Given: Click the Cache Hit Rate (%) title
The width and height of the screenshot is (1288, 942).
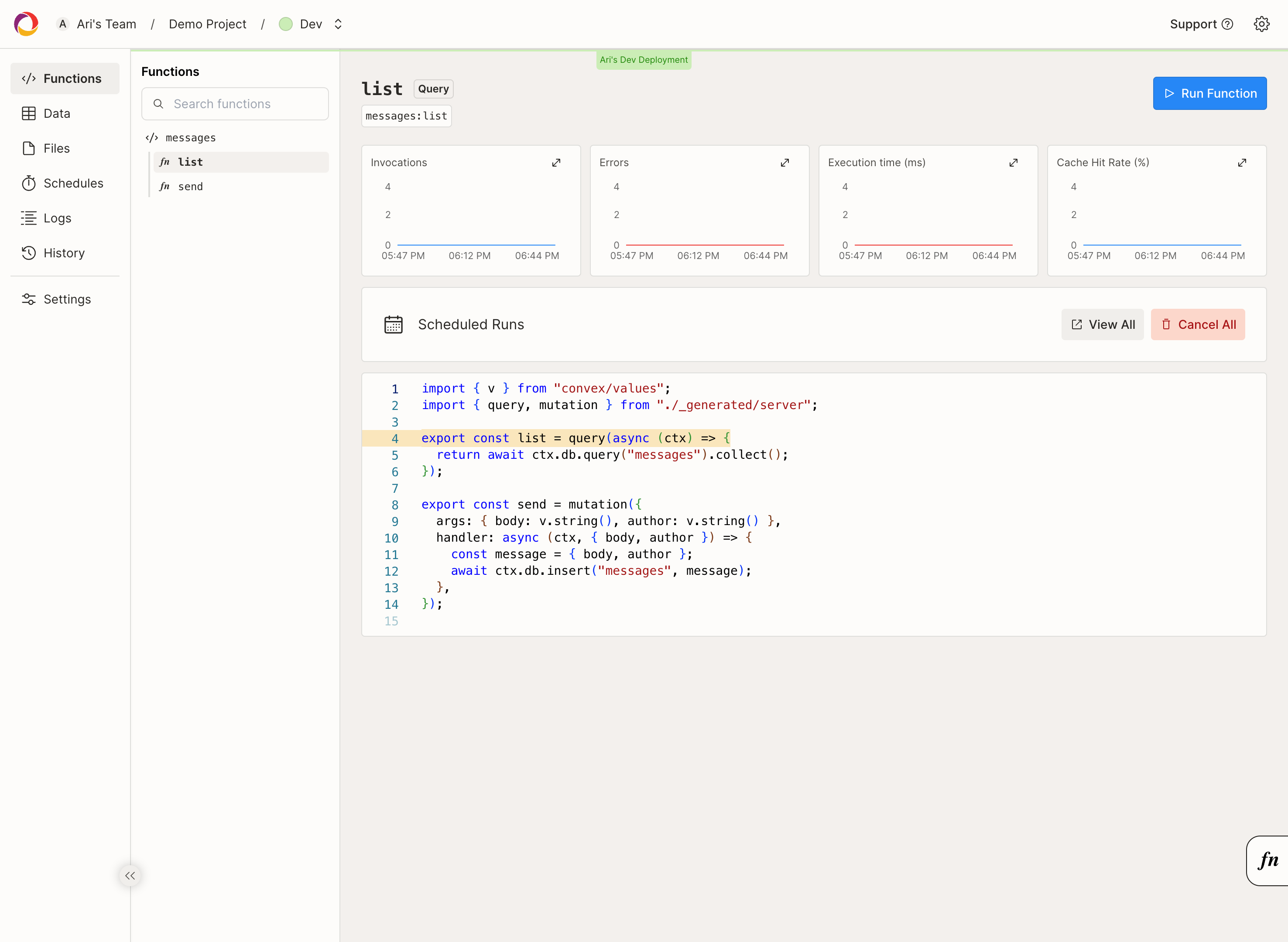Looking at the screenshot, I should (1103, 163).
